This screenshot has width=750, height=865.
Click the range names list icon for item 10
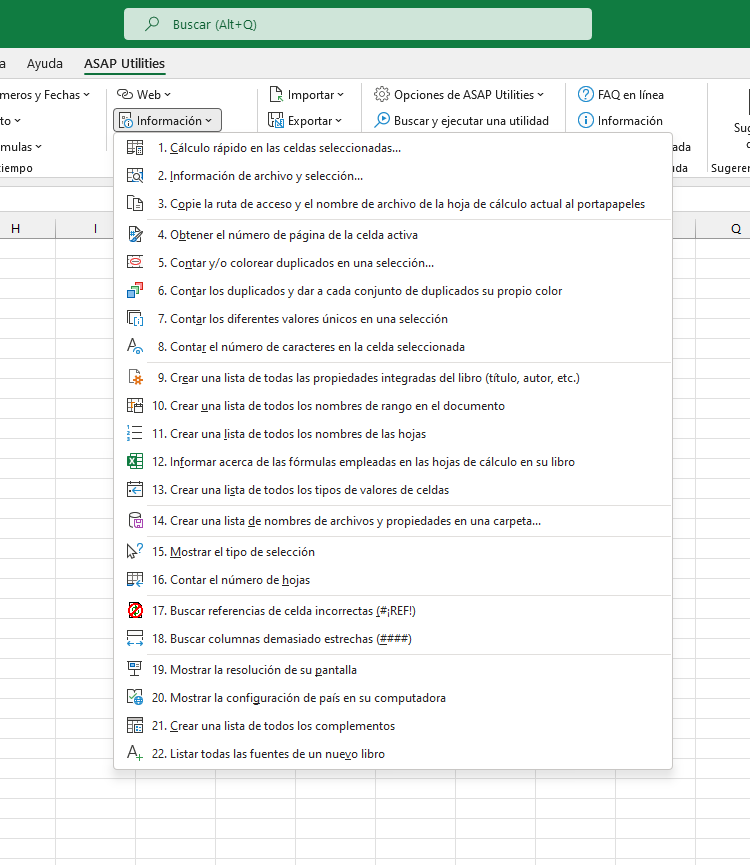point(135,406)
